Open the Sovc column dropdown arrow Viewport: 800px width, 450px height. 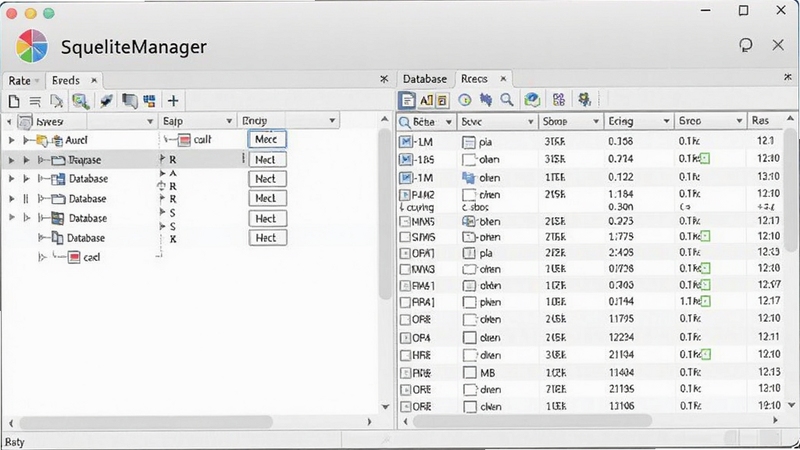pyautogui.click(x=531, y=122)
